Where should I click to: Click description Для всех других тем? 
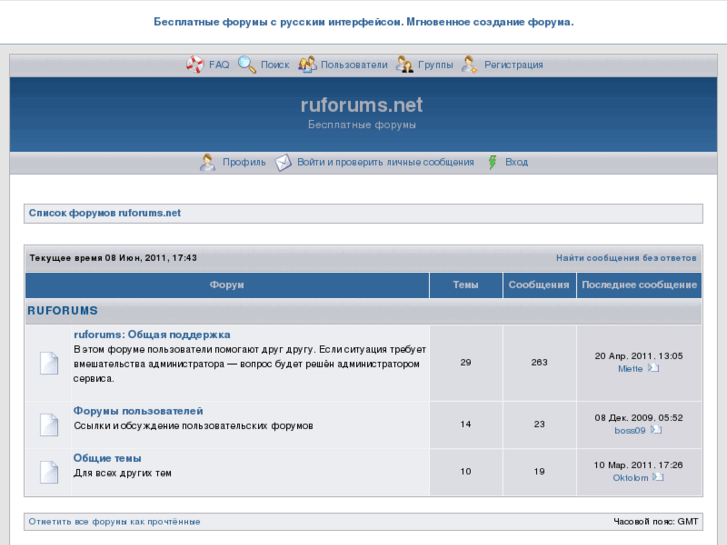[122, 473]
